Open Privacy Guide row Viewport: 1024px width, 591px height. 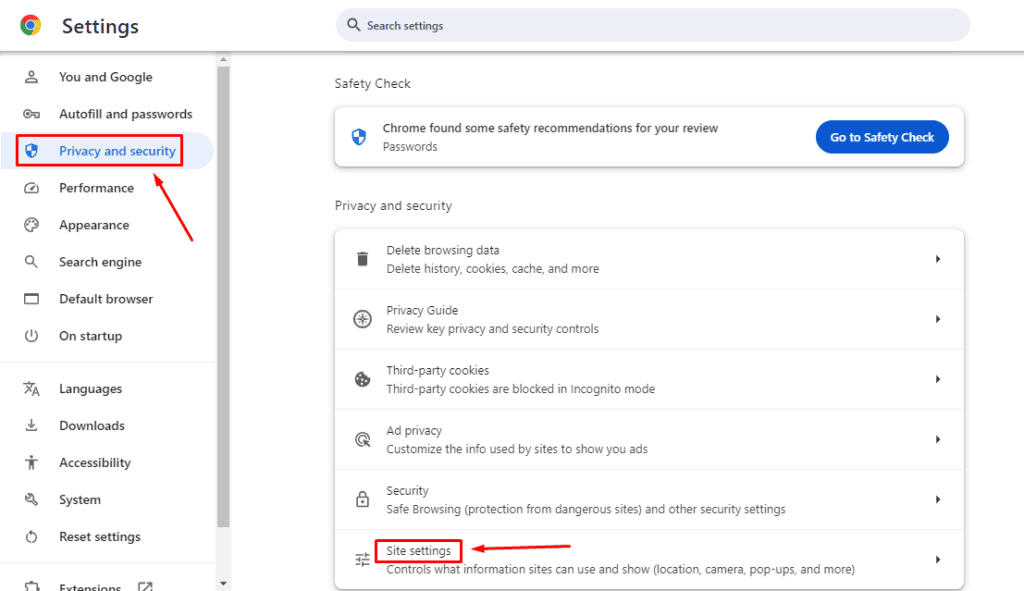click(649, 319)
